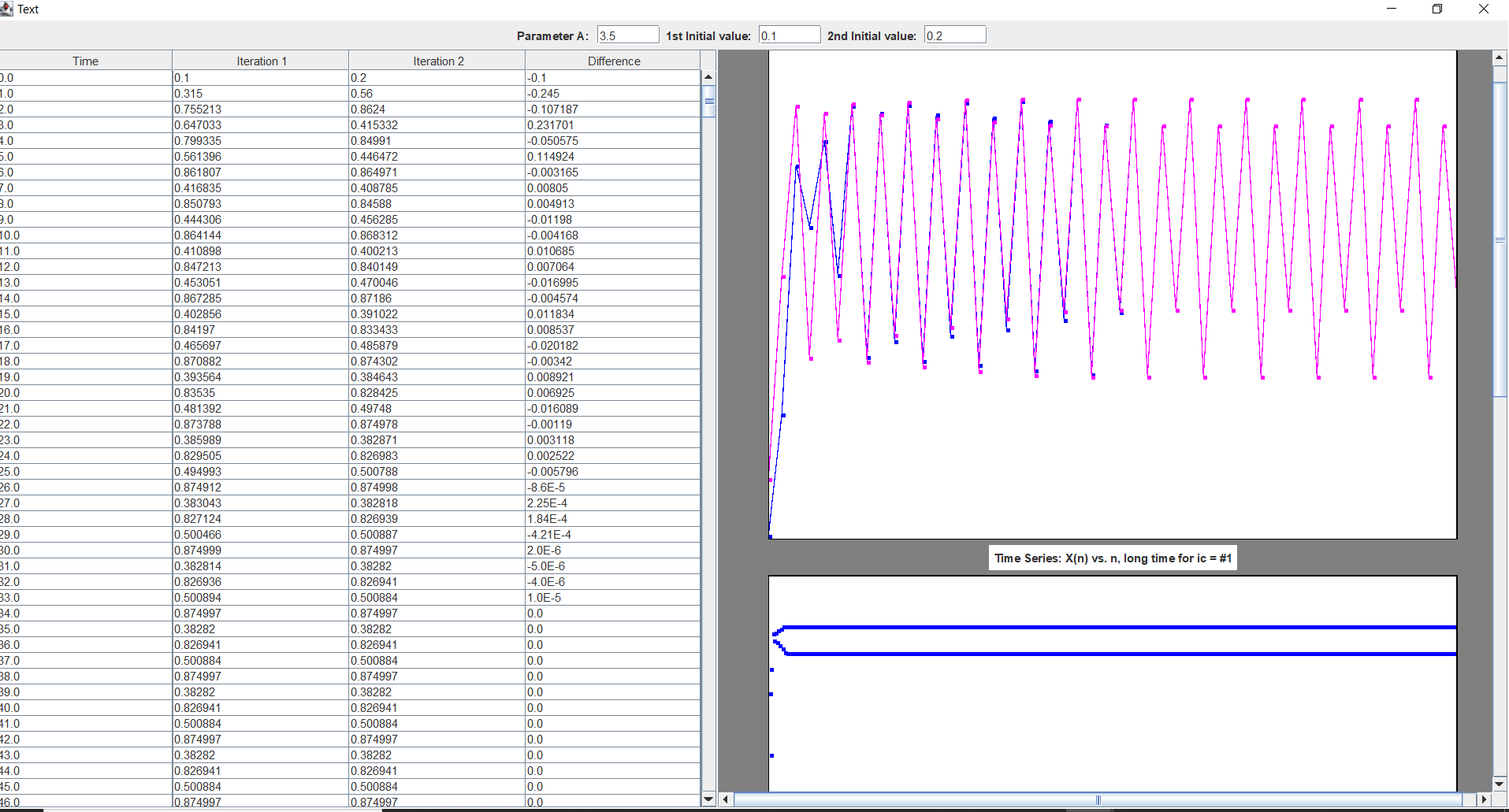The image size is (1509, 812).
Task: Select the 2nd Initial value text field
Action: pyautogui.click(x=954, y=34)
